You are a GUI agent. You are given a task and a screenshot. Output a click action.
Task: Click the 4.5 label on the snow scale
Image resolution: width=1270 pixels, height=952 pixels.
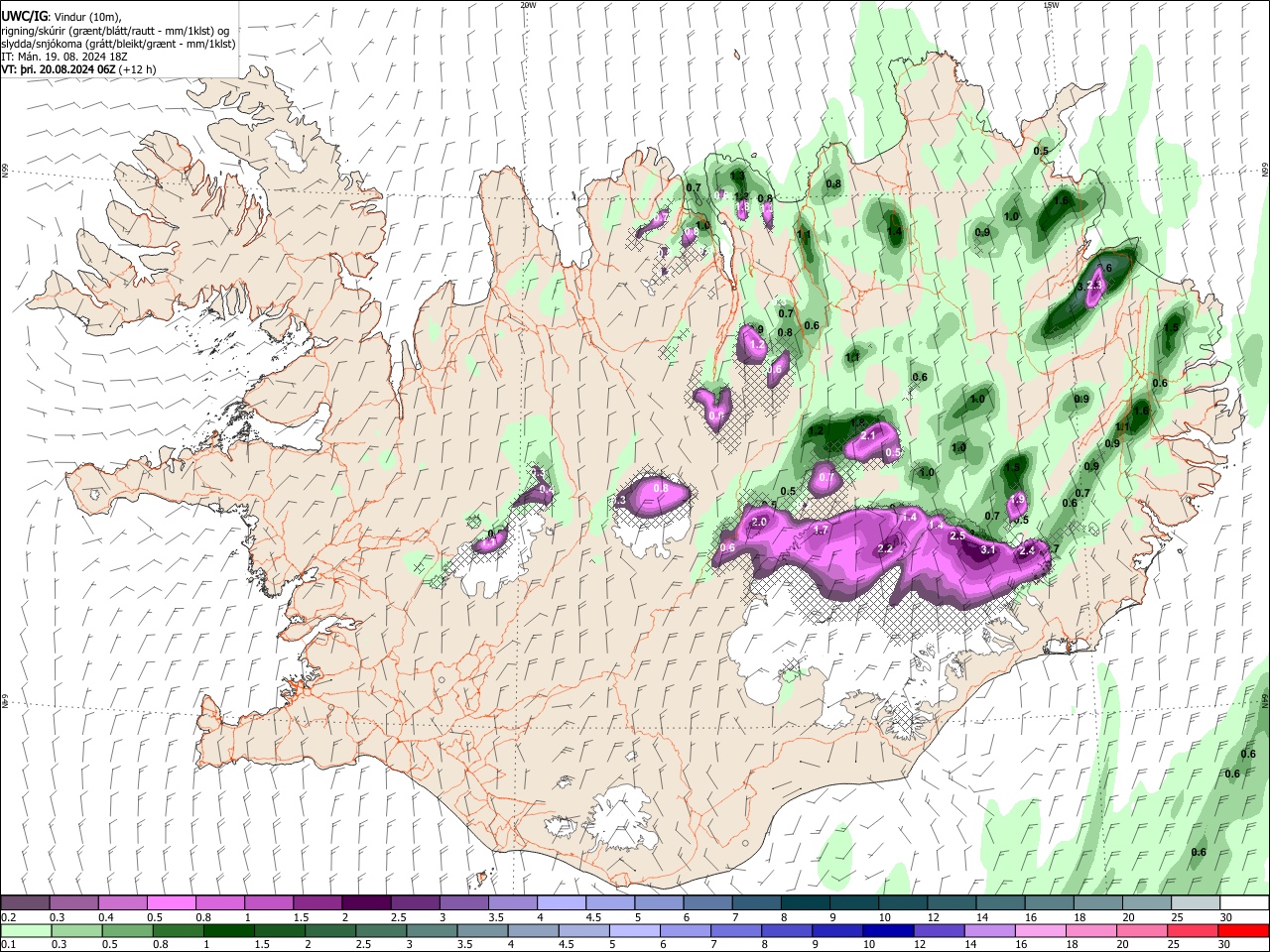point(594,917)
